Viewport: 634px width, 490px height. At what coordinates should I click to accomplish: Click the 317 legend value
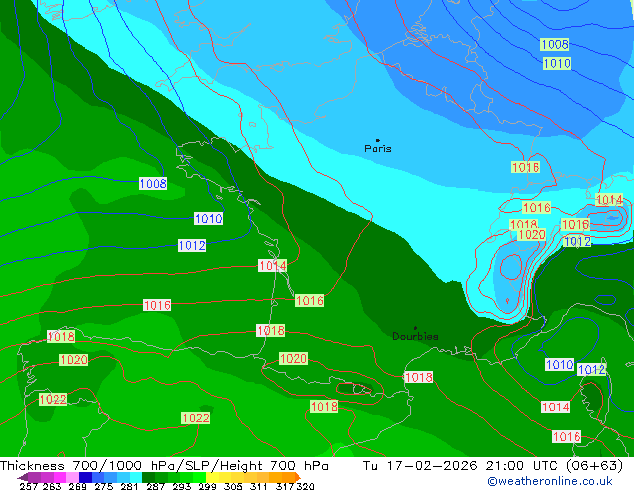285,486
